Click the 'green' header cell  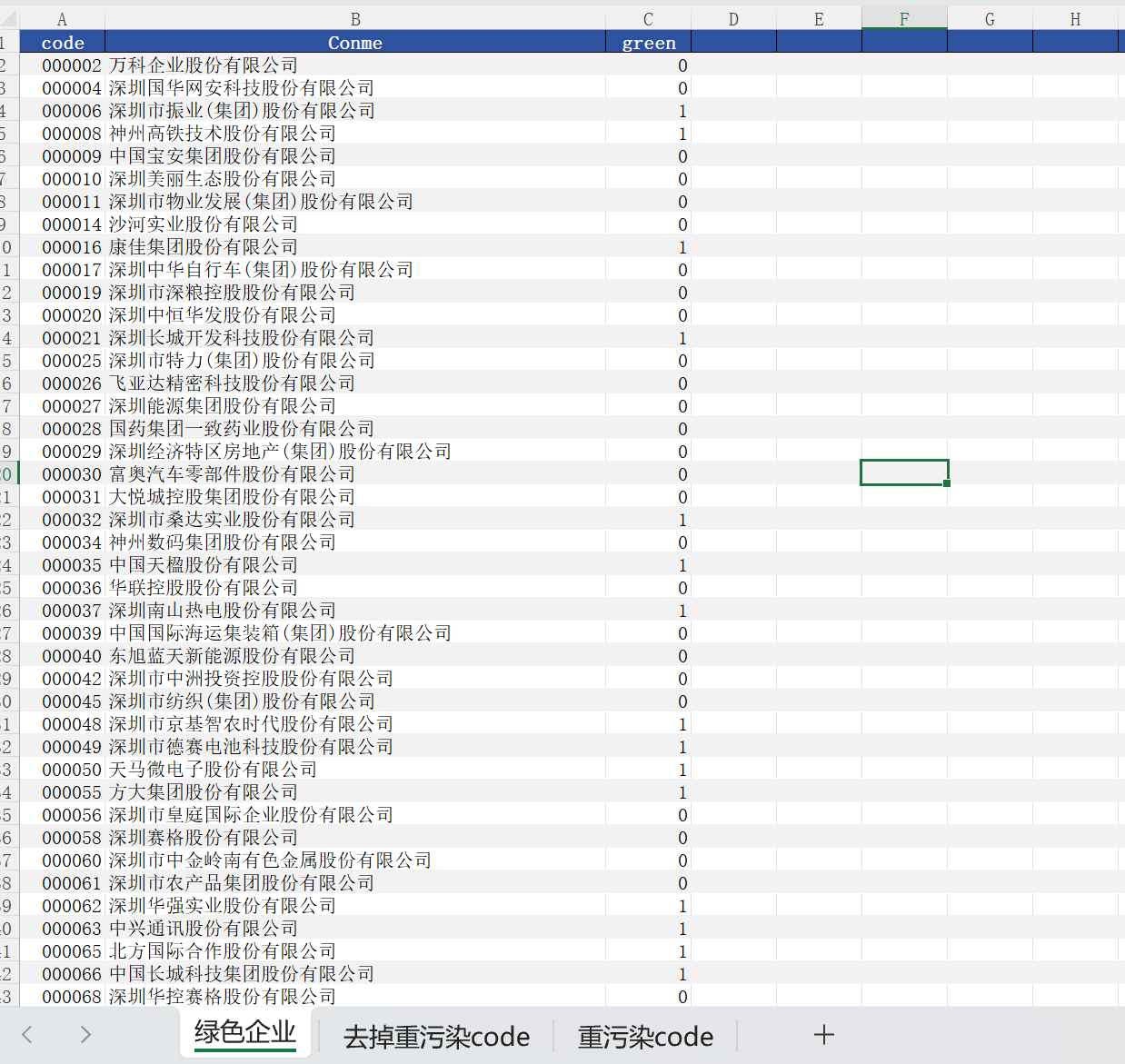648,42
